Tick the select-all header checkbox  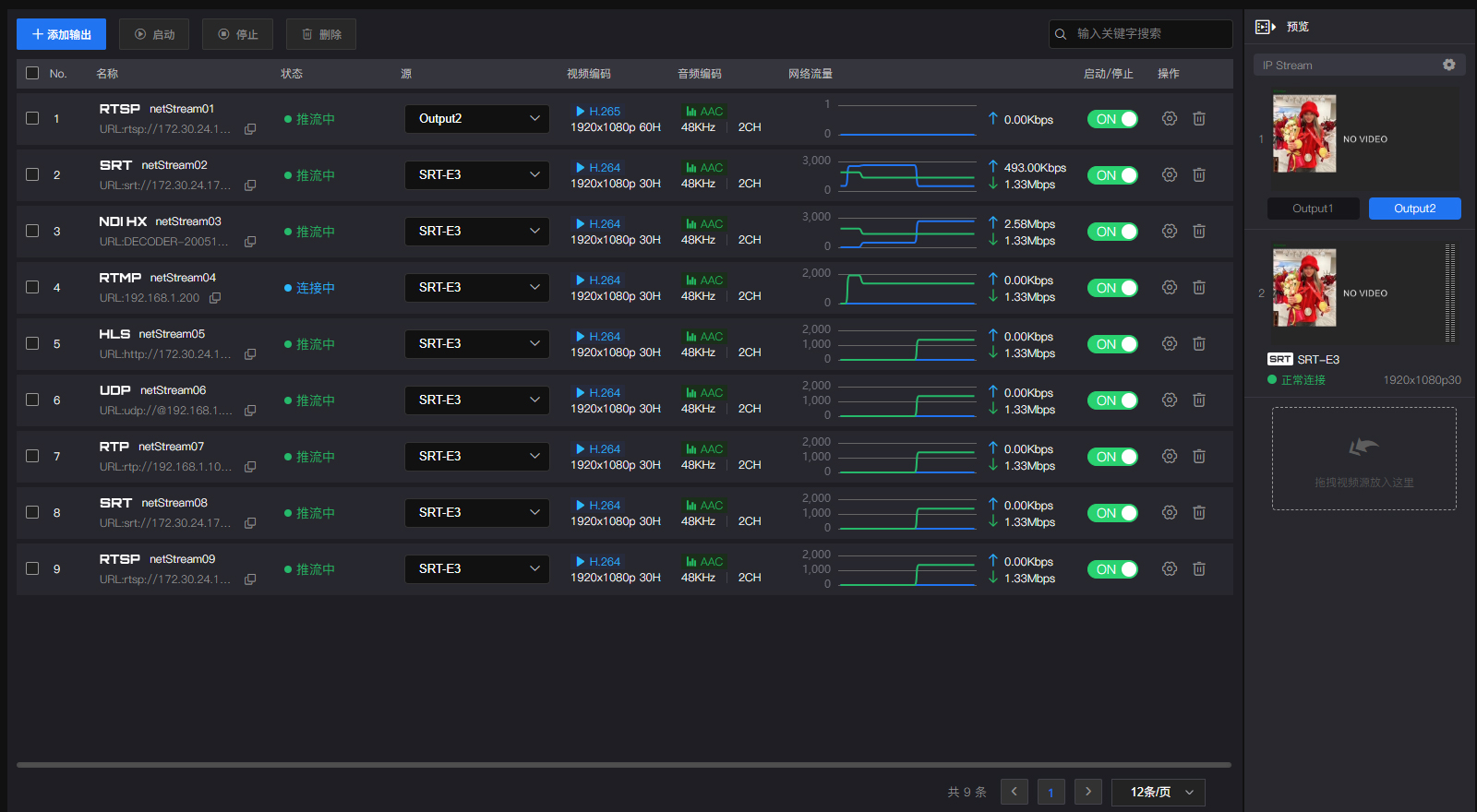[32, 73]
